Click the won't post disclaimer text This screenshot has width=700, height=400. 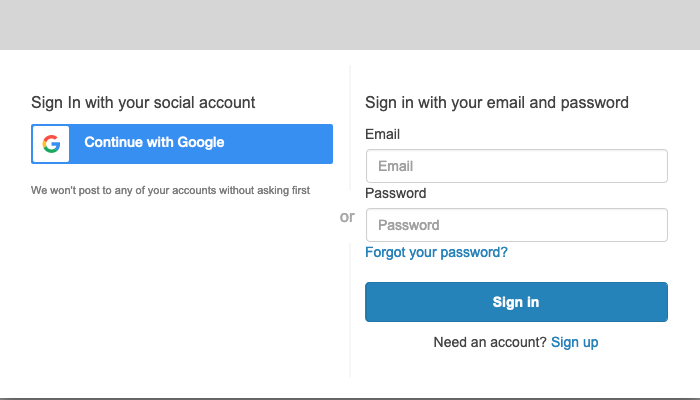[170, 191]
